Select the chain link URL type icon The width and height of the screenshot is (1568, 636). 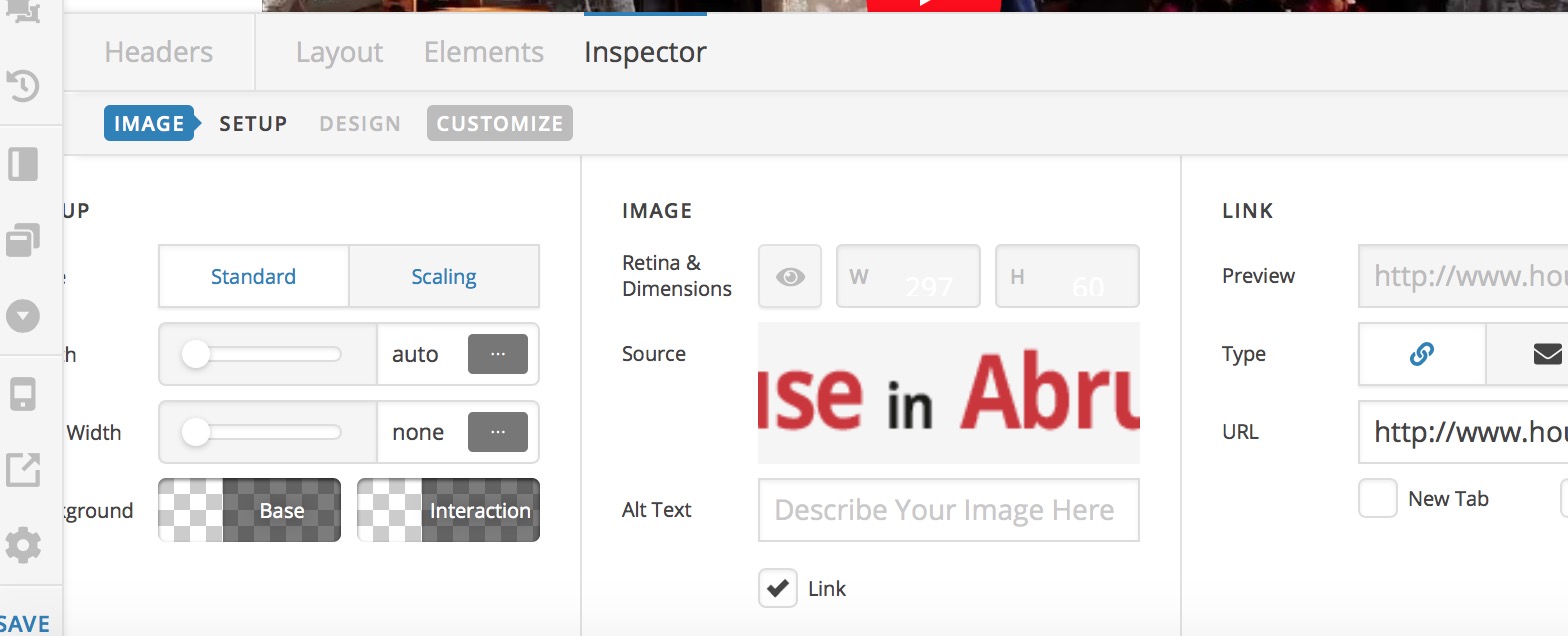(x=1421, y=354)
